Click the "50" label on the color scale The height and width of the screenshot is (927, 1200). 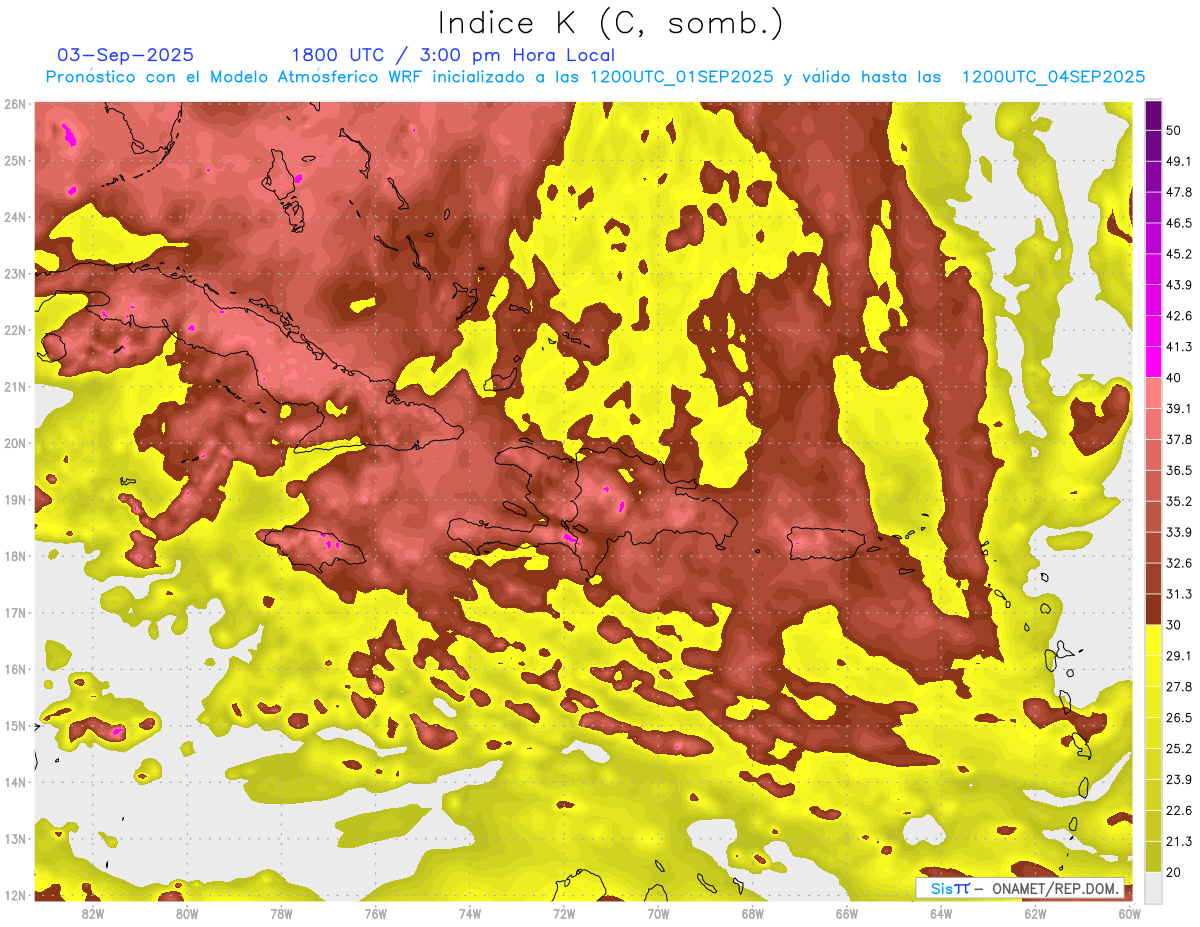point(1174,131)
